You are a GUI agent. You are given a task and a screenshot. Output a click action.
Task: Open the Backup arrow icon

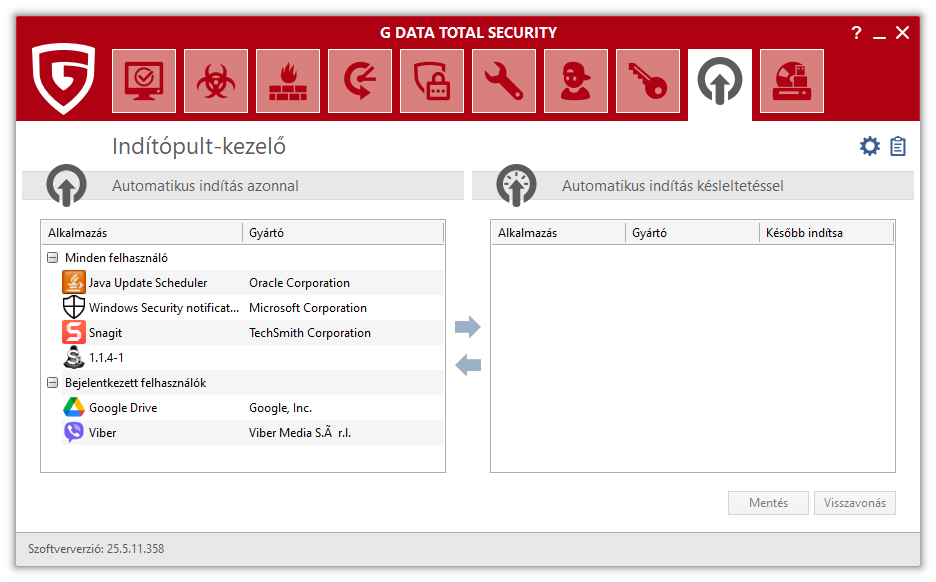point(360,81)
